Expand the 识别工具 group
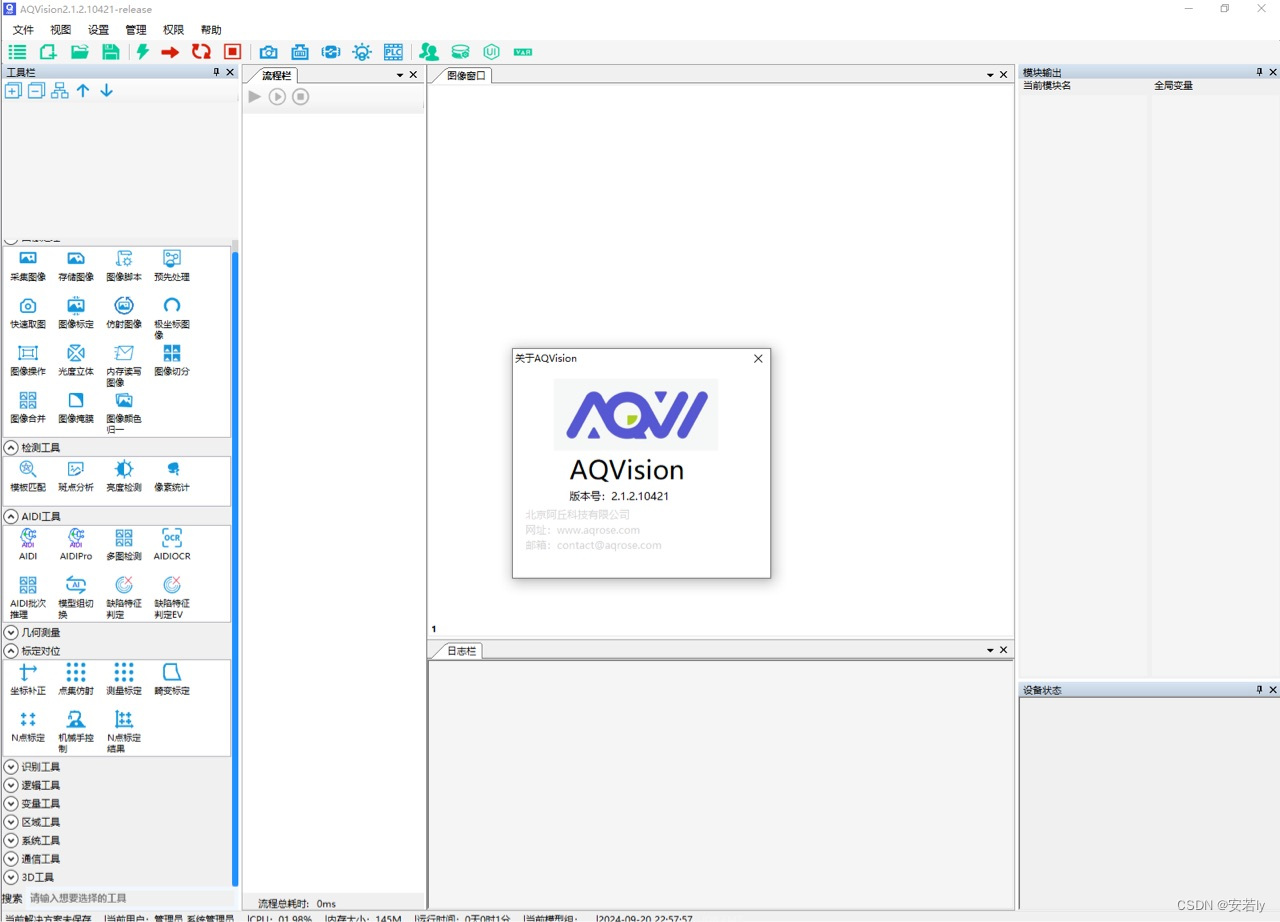1280x922 pixels. coord(11,767)
